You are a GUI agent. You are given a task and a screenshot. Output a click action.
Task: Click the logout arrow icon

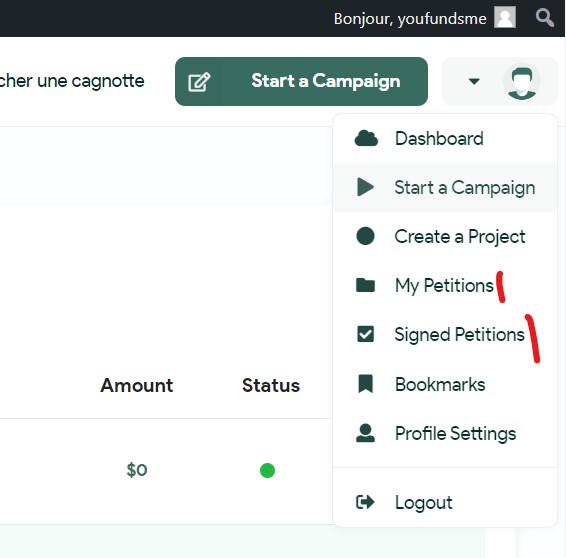tap(365, 502)
